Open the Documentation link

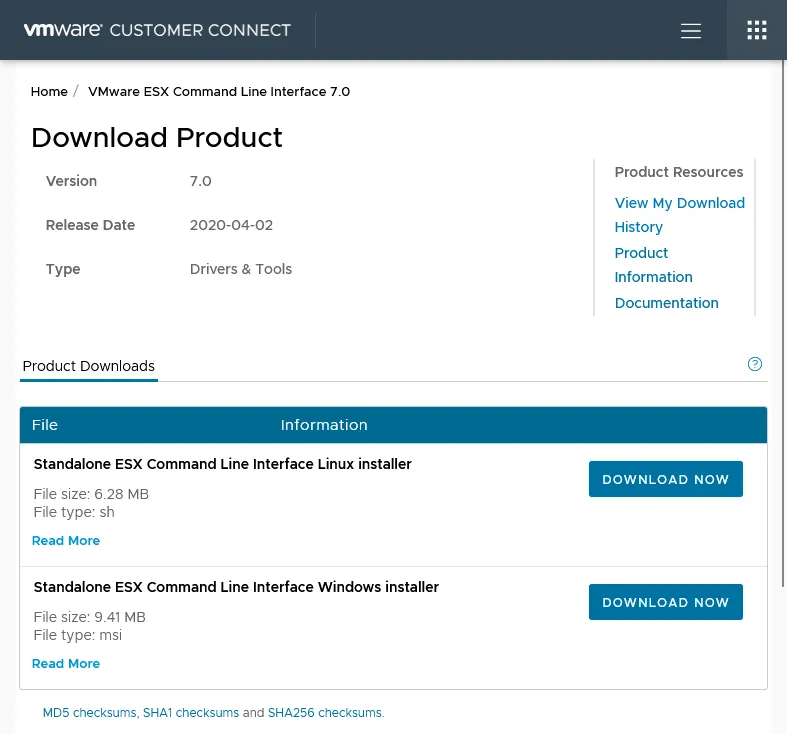667,303
